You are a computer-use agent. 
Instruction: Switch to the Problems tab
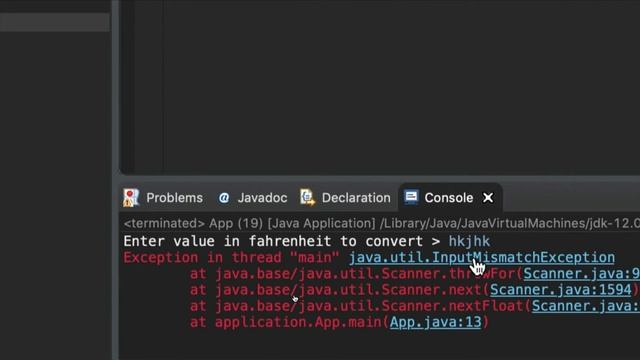click(x=163, y=198)
